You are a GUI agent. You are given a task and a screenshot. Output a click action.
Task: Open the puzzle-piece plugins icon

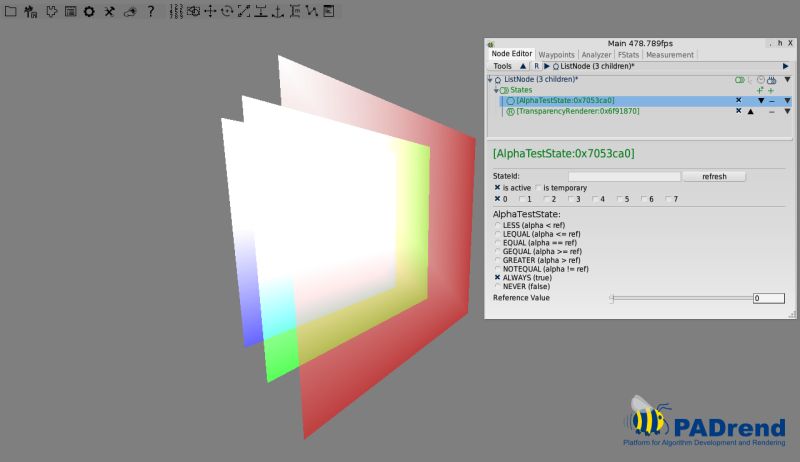pos(52,11)
